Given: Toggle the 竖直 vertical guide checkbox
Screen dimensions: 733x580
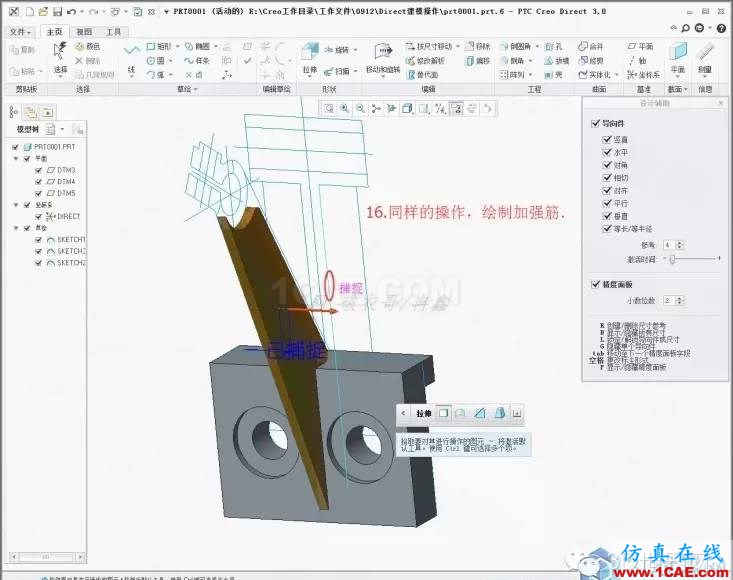Looking at the screenshot, I should (x=607, y=139).
